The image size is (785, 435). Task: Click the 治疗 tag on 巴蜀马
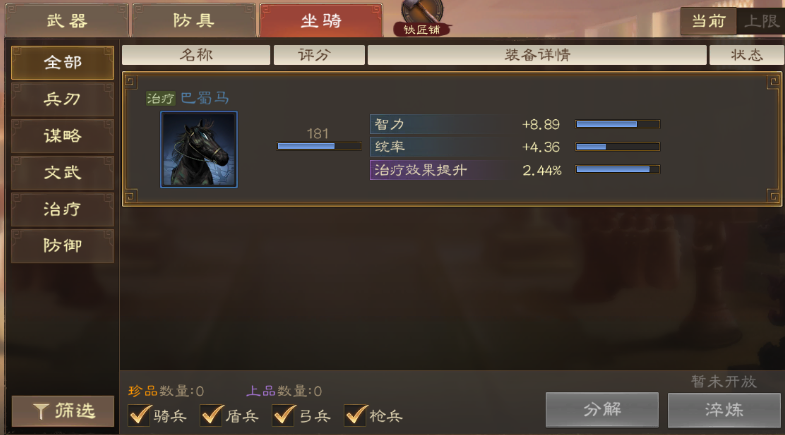pyautogui.click(x=160, y=98)
